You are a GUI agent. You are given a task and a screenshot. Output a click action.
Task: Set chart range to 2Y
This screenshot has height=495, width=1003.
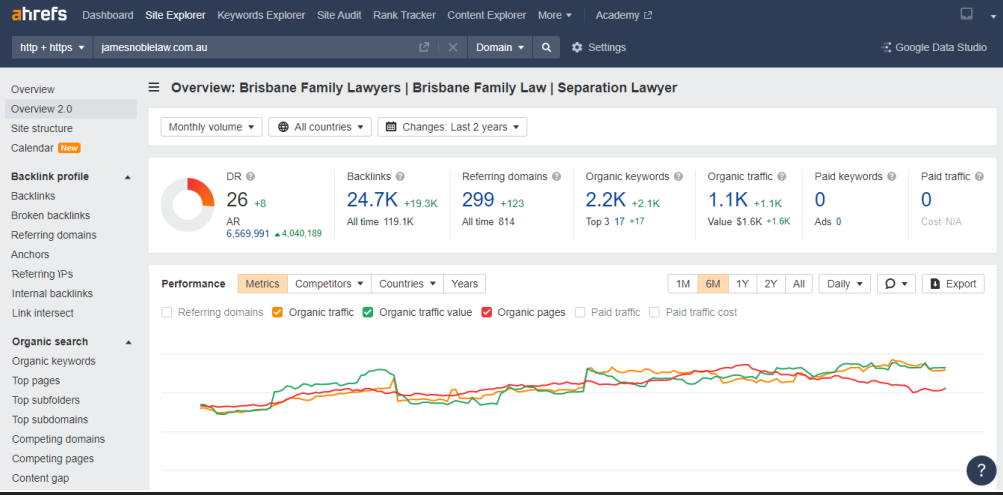tap(771, 284)
